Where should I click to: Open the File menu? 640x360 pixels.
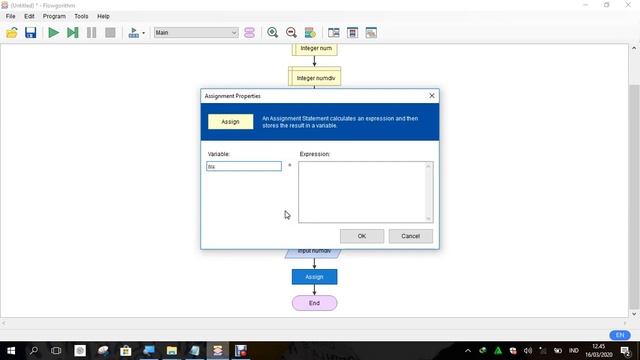pos(11,16)
